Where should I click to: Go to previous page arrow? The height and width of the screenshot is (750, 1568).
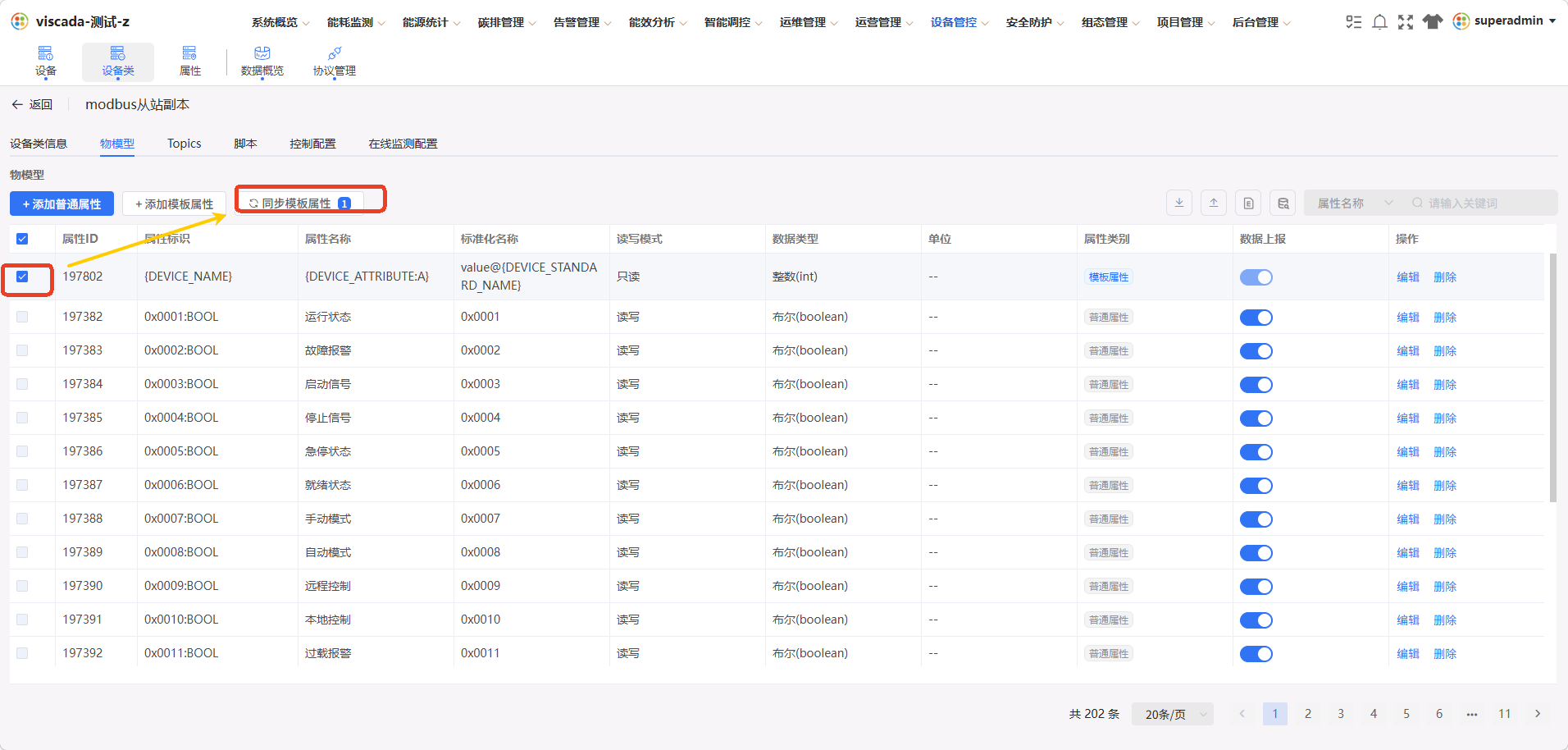click(1242, 714)
